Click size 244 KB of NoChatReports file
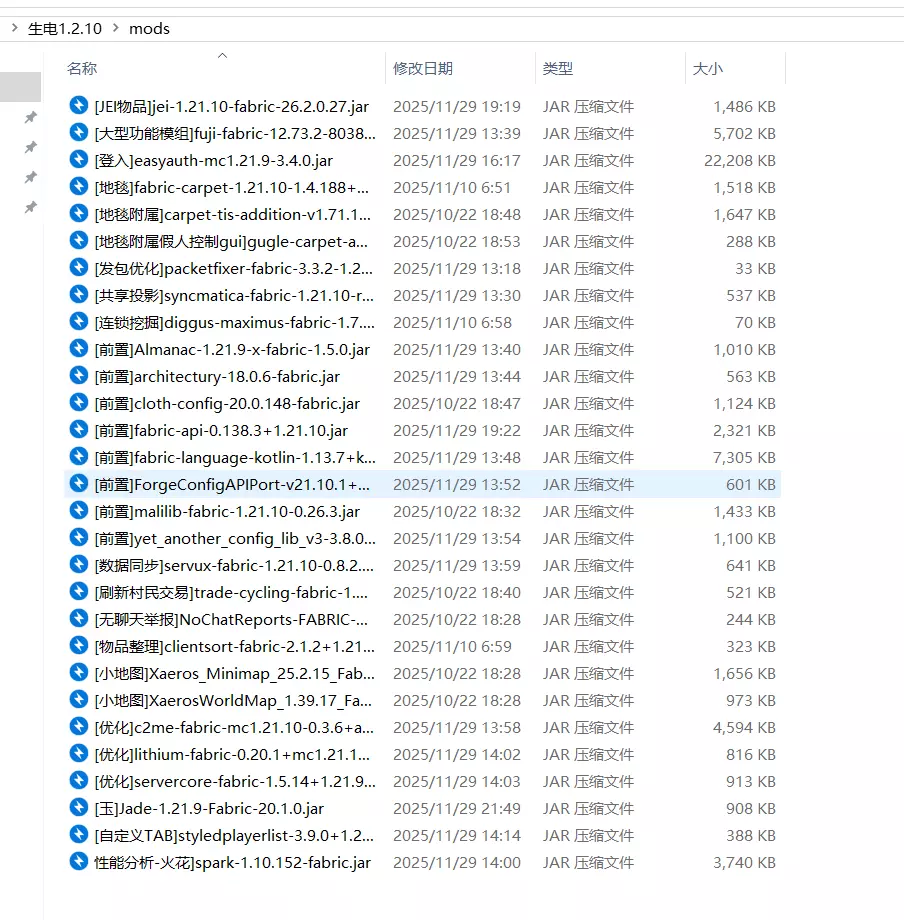 pos(751,620)
